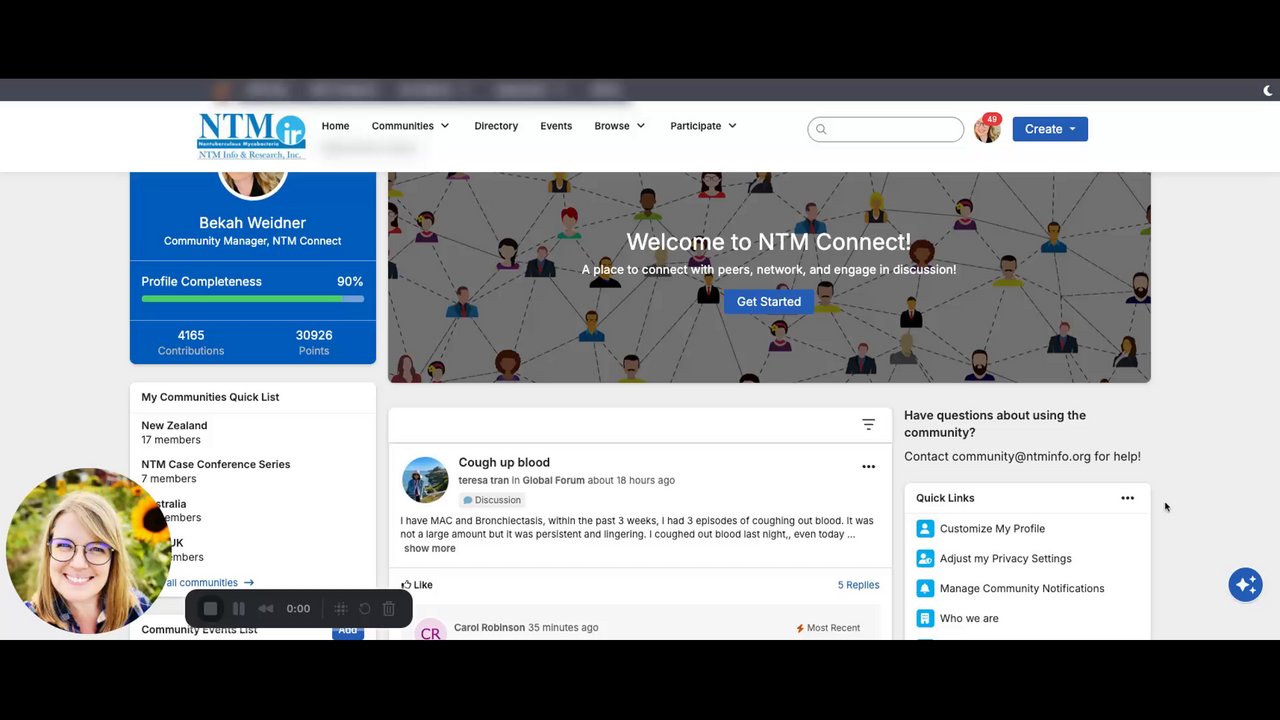Screen dimensions: 1280x720
Task: Expand the Communities menu
Action: pyautogui.click(x=410, y=126)
